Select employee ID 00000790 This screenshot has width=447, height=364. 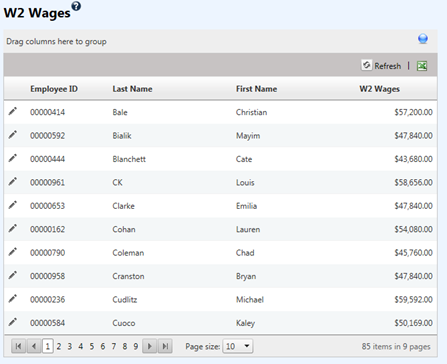click(x=47, y=253)
